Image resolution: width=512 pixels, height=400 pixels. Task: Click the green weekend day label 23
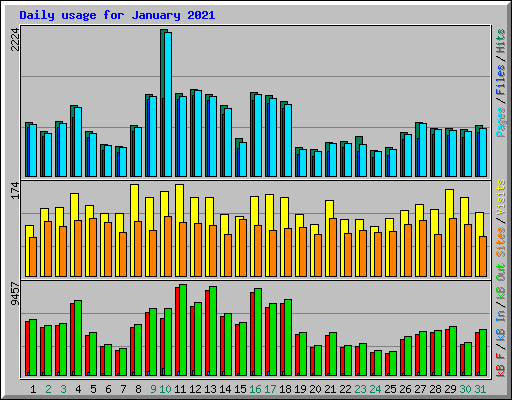(360, 389)
